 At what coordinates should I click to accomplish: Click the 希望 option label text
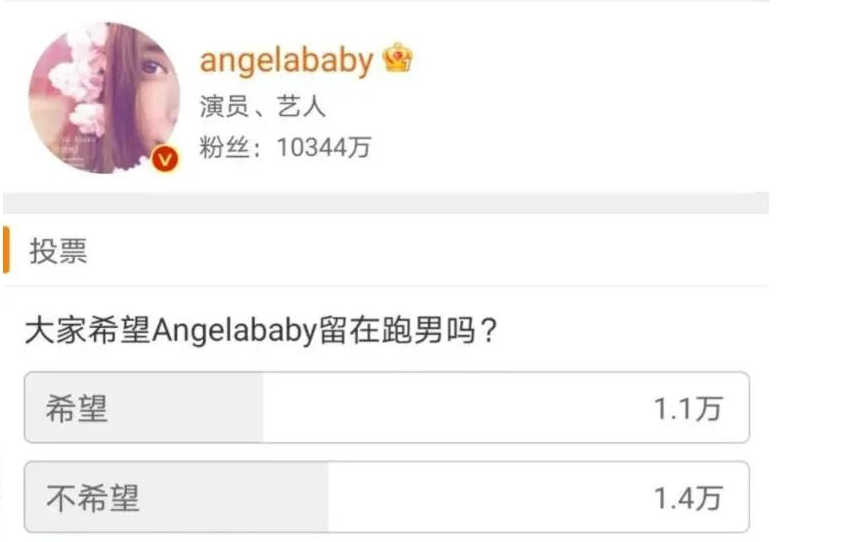(77, 409)
